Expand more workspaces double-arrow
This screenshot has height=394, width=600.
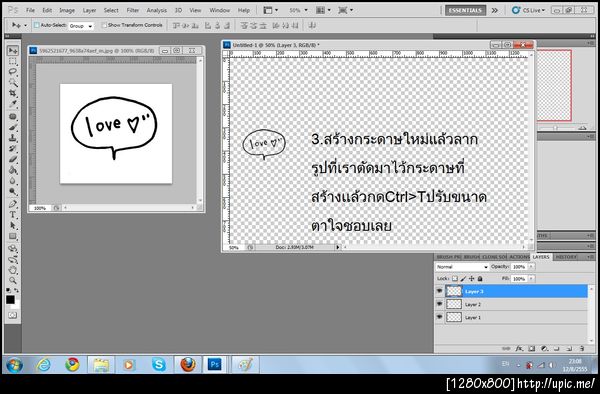(x=495, y=10)
